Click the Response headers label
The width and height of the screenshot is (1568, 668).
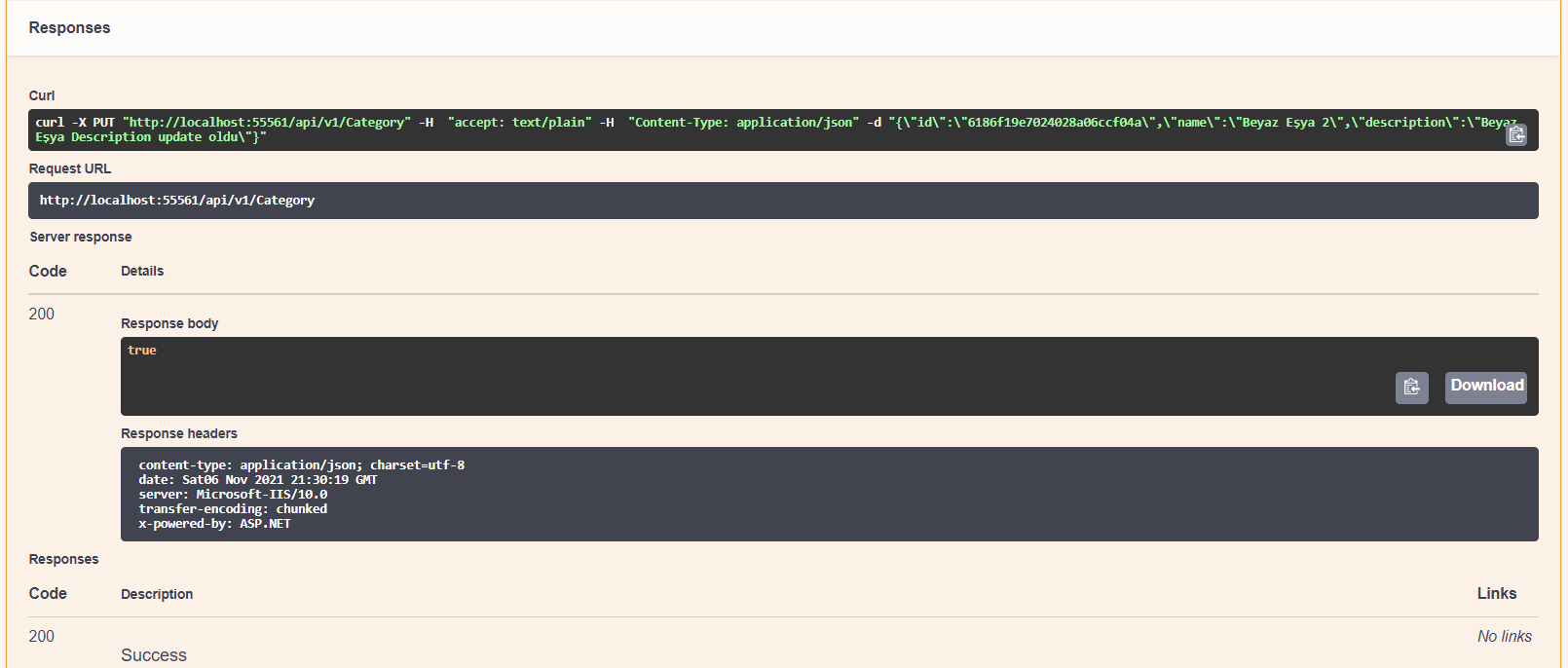tap(179, 433)
